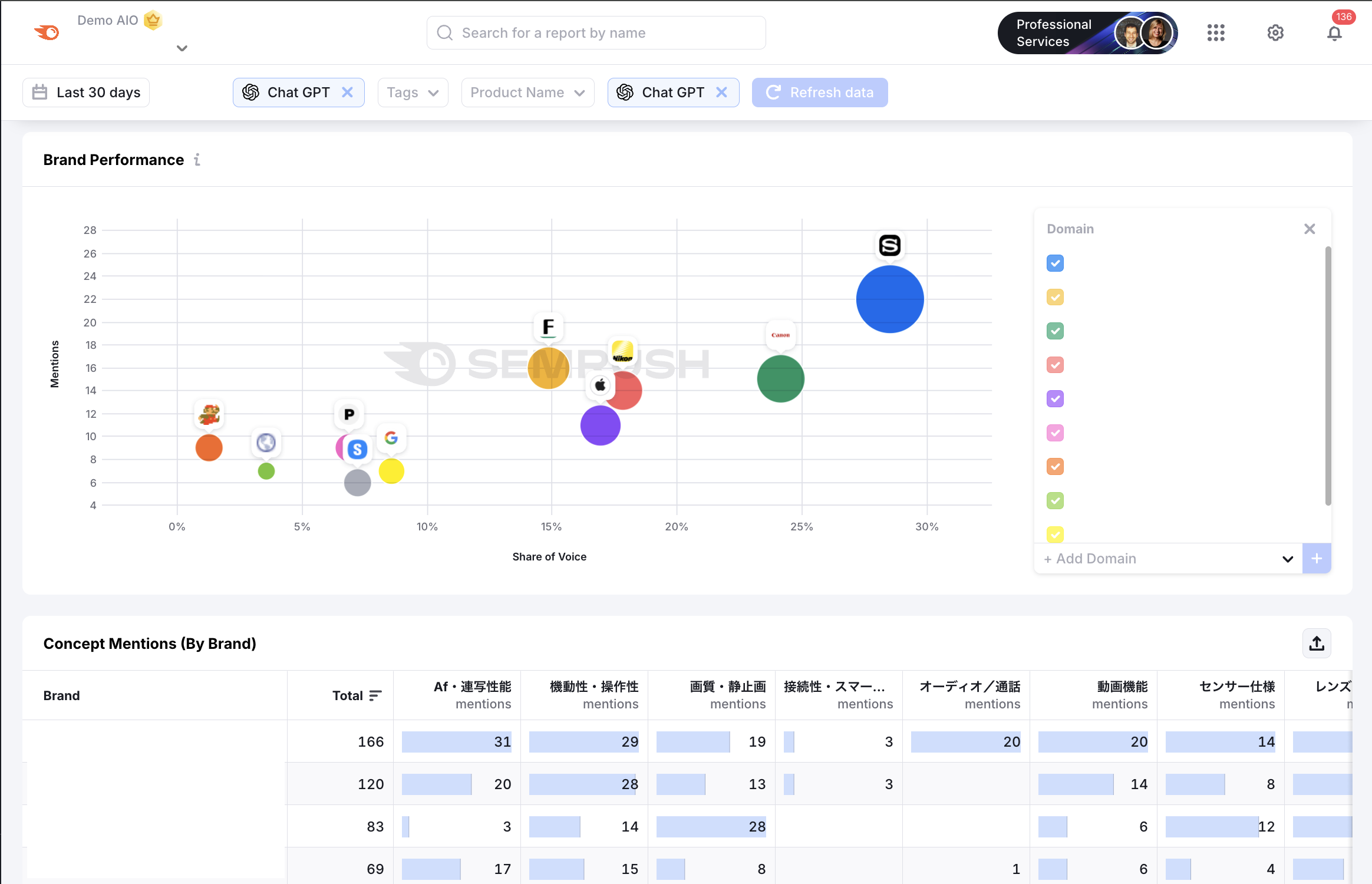Click the Total column sort icon
This screenshot has height=884, width=1372.
click(x=375, y=696)
